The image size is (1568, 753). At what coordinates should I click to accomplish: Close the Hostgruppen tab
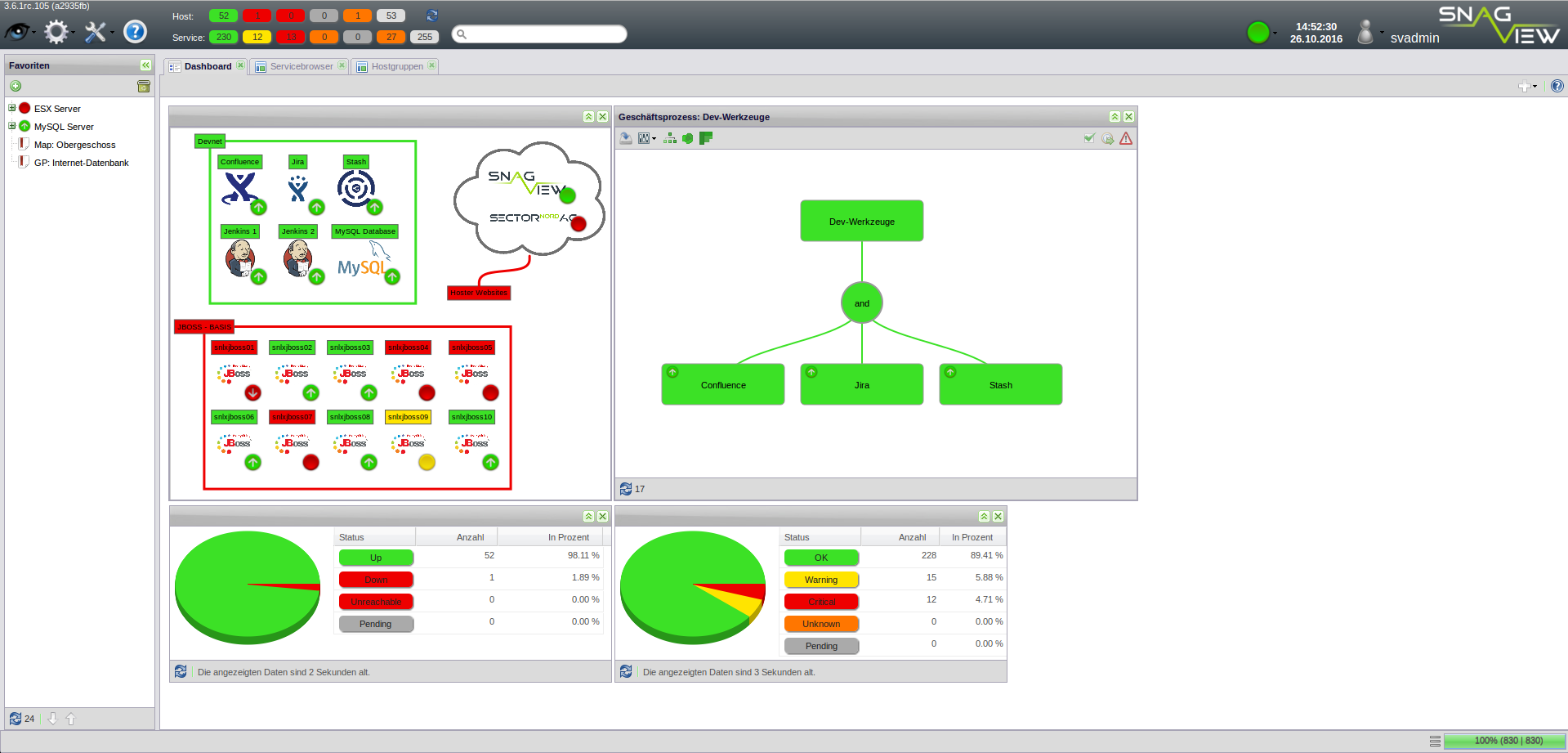point(431,65)
